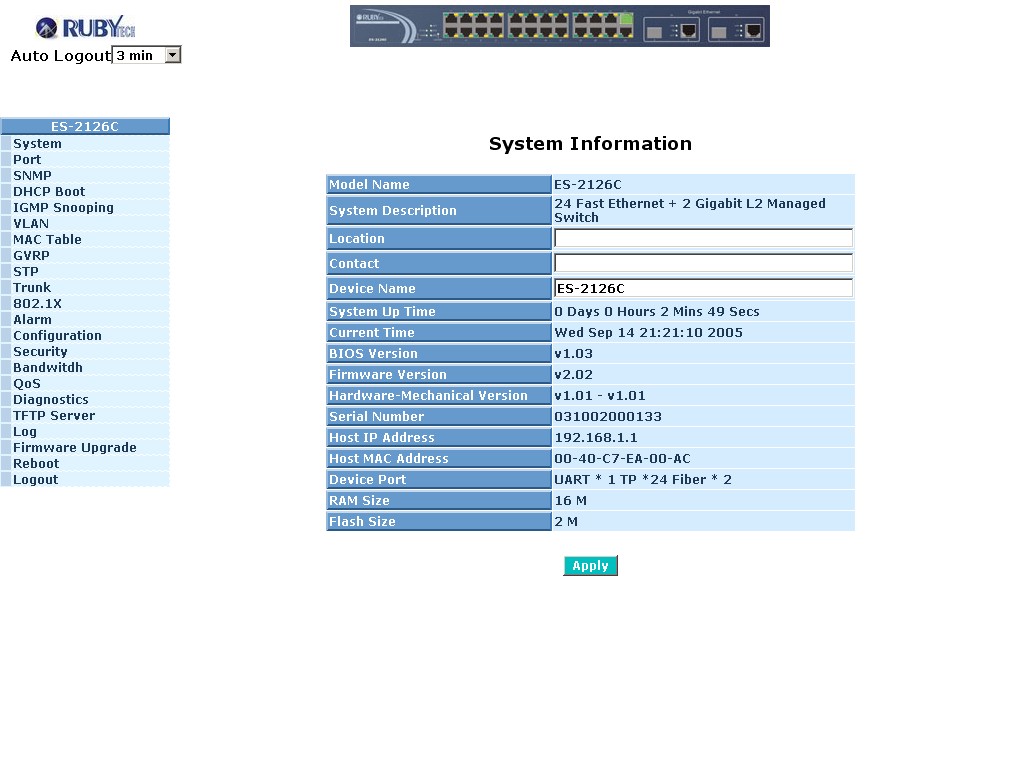Screen dimensions: 1024x768
Task: Focus the Contact input field
Action: tap(703, 263)
